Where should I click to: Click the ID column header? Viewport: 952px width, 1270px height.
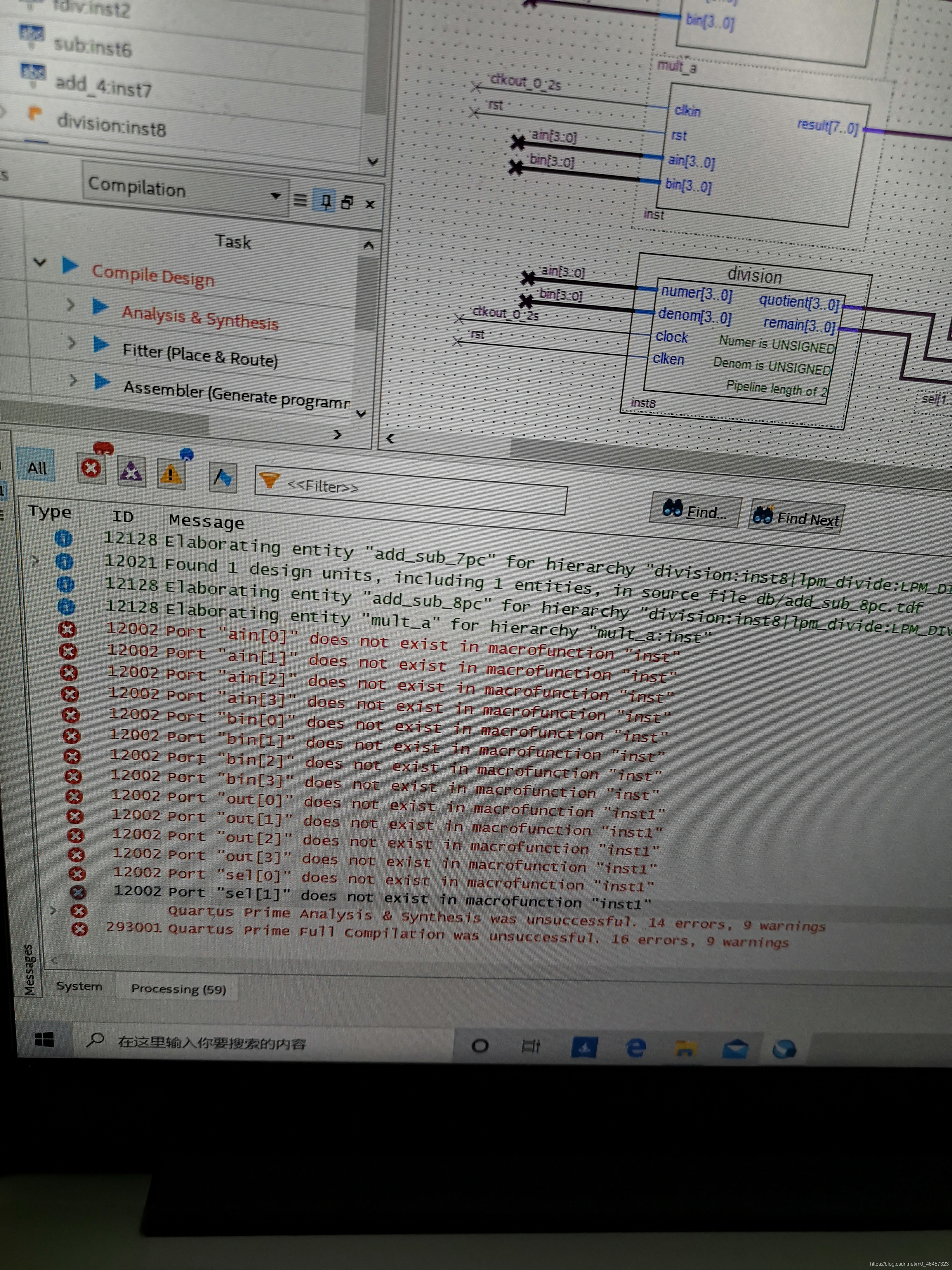click(123, 517)
